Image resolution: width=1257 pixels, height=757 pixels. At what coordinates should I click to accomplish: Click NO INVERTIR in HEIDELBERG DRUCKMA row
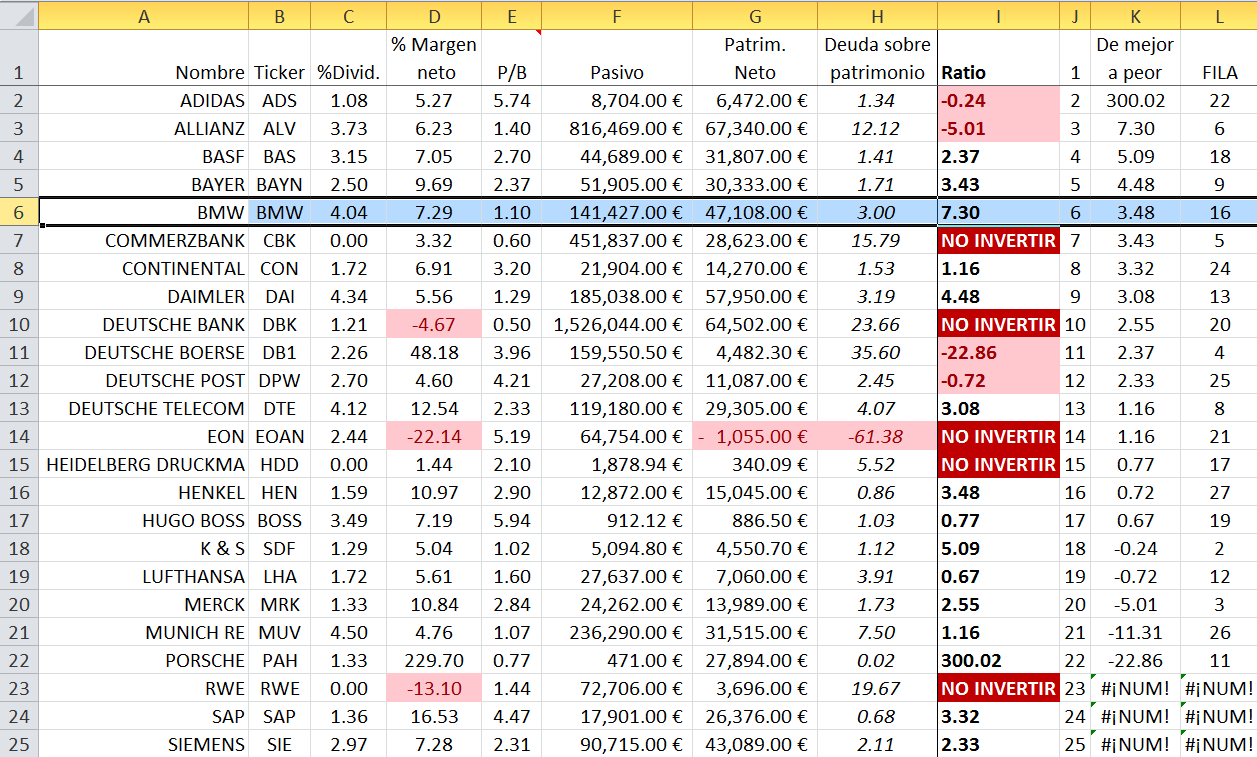998,464
